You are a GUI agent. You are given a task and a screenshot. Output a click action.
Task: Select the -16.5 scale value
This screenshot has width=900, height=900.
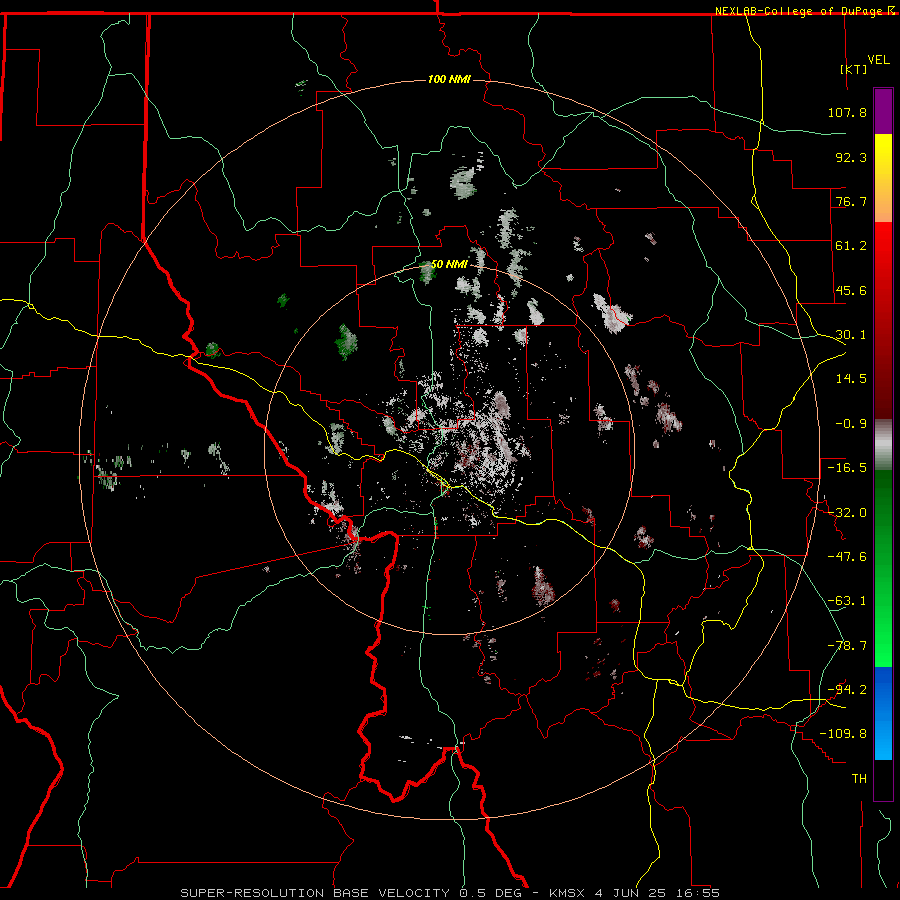coord(847,468)
